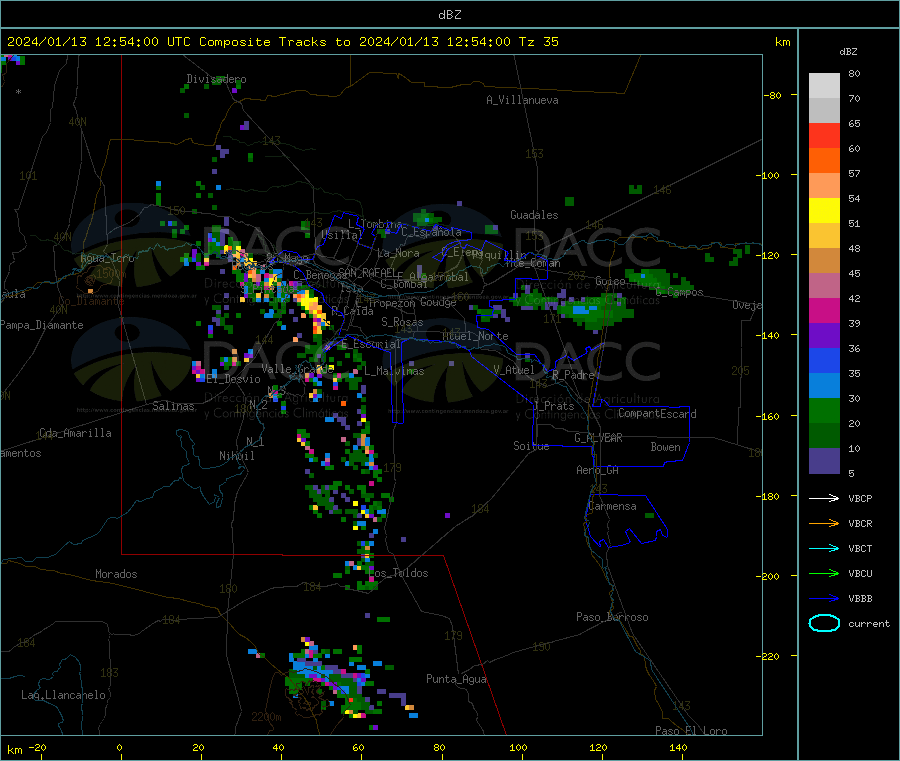
Task: Click the E_Escorial place label
Action: (x=370, y=343)
